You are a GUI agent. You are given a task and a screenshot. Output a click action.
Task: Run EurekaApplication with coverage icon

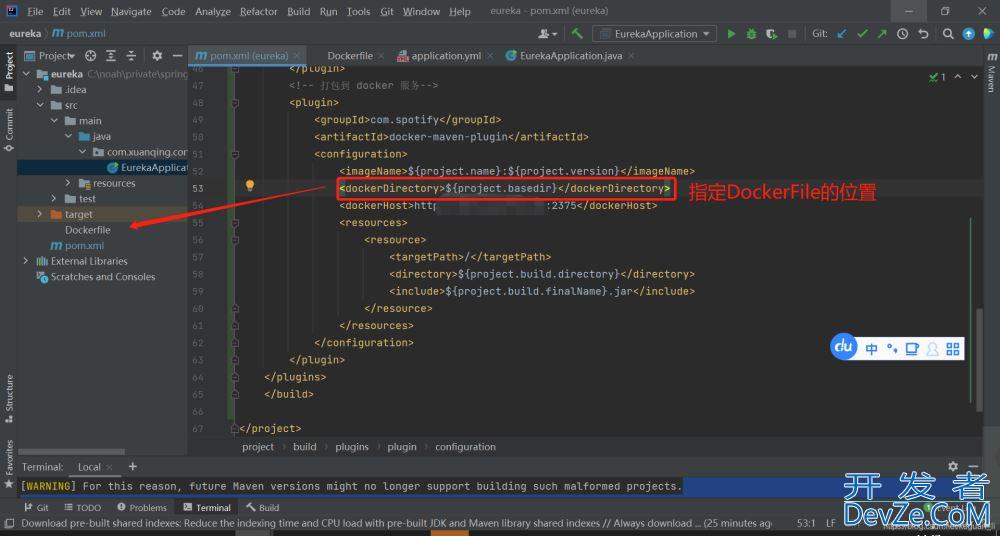click(x=772, y=34)
